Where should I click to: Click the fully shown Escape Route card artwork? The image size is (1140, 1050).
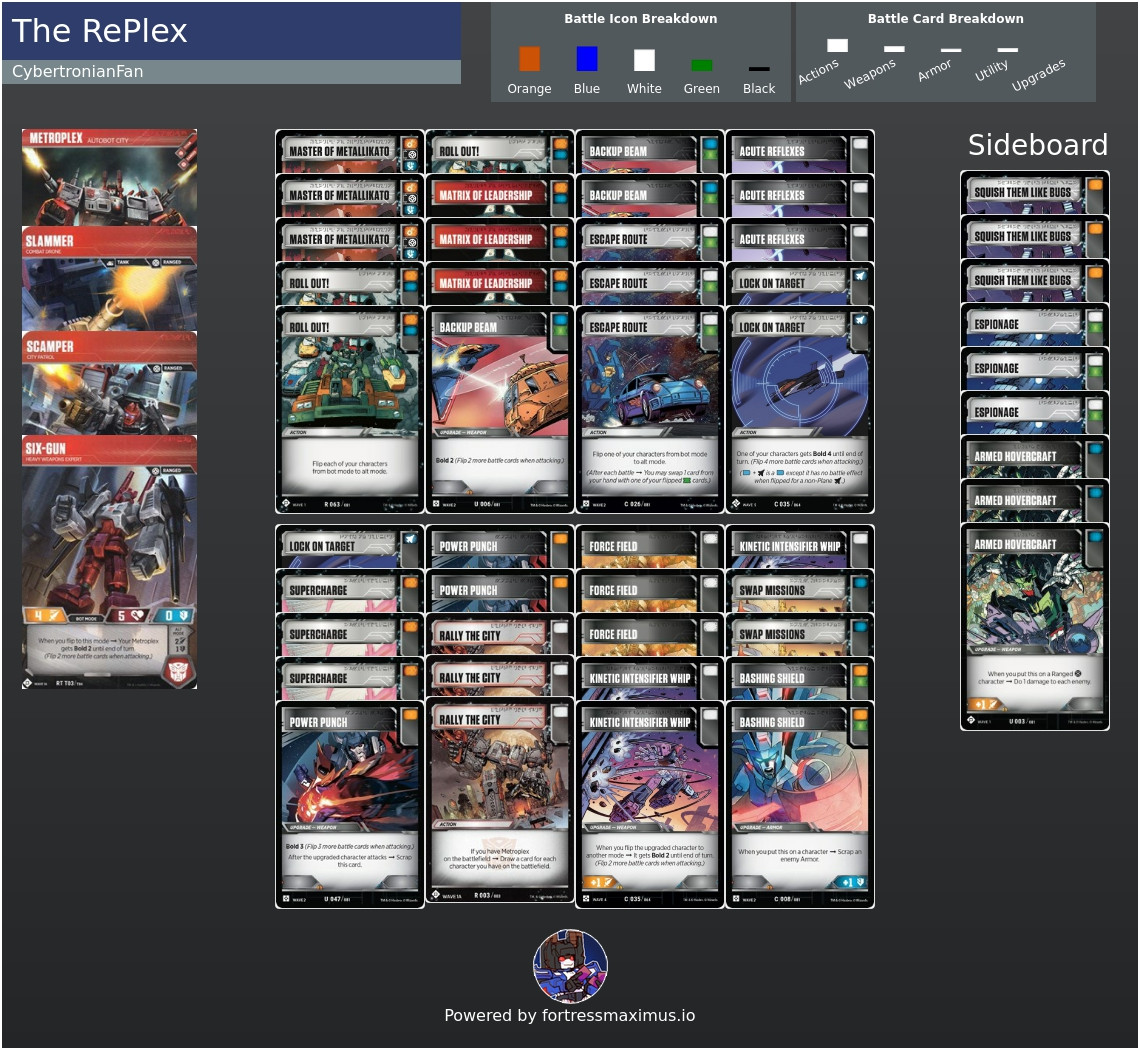(650, 383)
